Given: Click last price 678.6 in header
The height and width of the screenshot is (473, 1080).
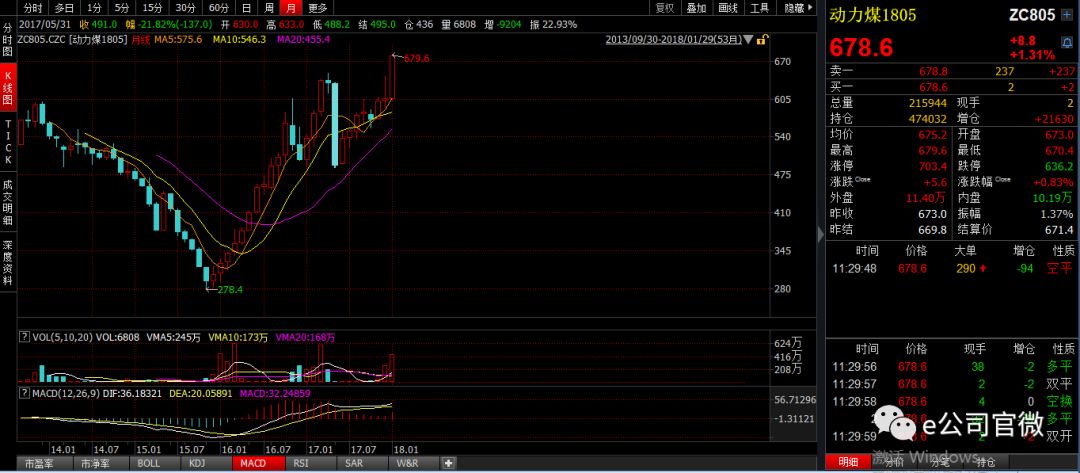Looking at the screenshot, I should click(861, 48).
